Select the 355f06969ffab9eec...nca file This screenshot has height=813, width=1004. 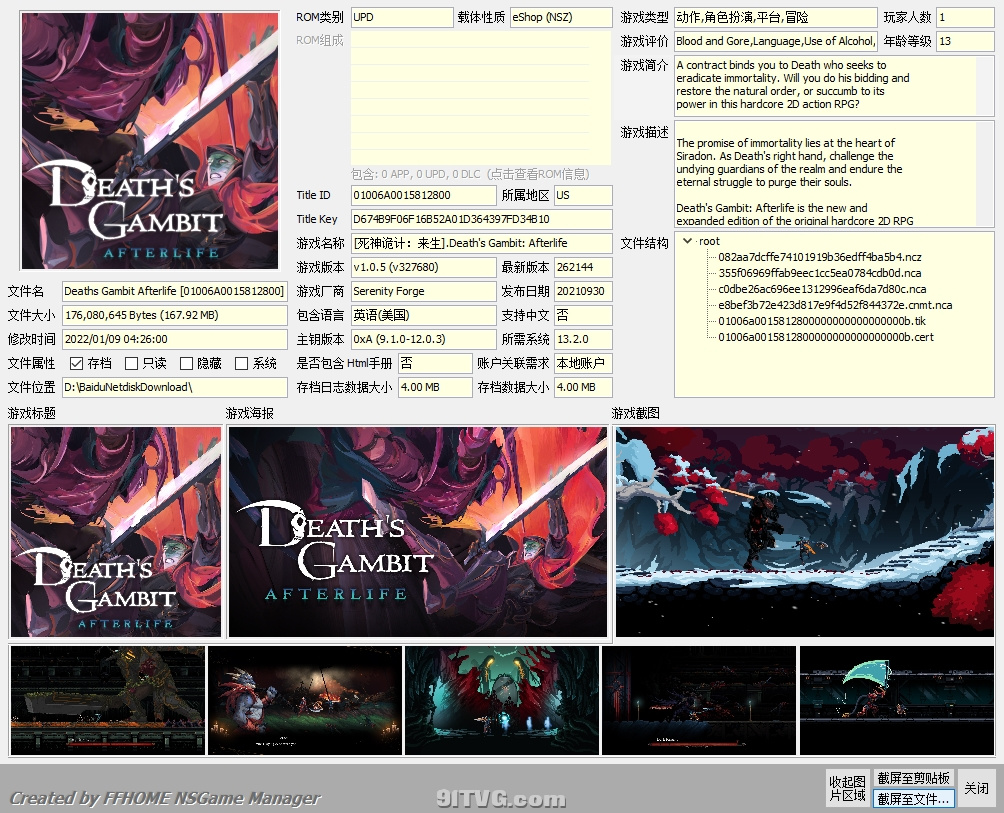820,273
